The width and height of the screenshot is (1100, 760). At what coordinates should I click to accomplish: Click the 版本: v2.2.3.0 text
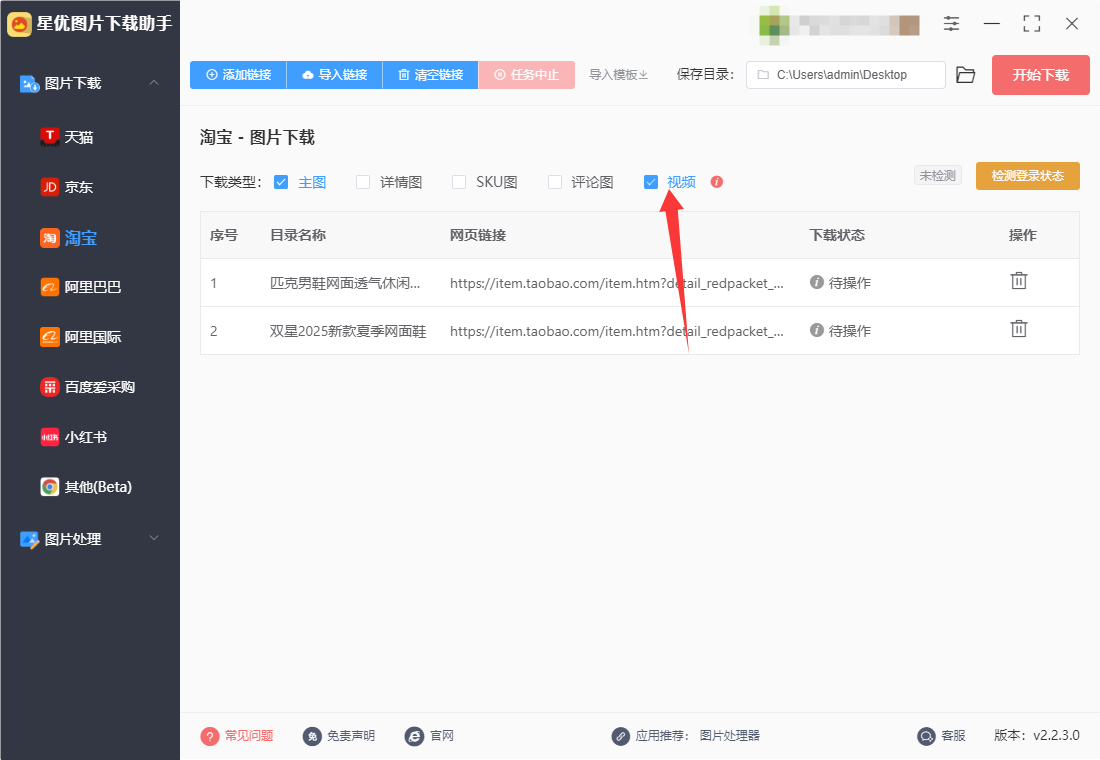tap(1036, 735)
